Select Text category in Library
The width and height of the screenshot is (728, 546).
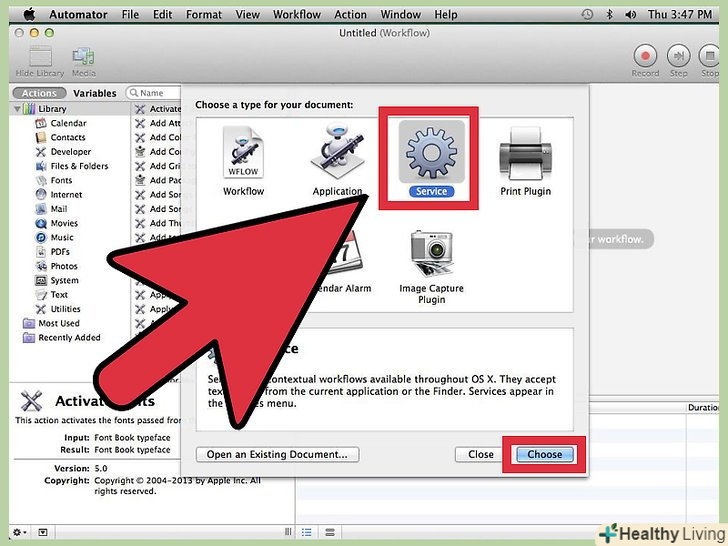tap(59, 295)
